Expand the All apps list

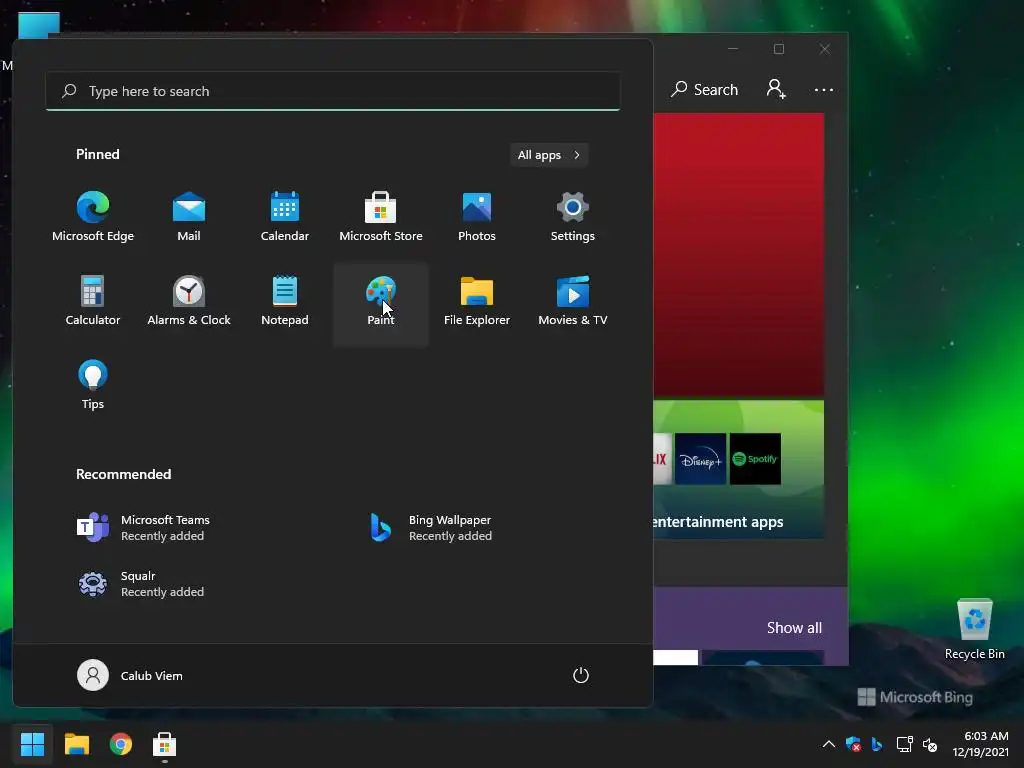[549, 155]
